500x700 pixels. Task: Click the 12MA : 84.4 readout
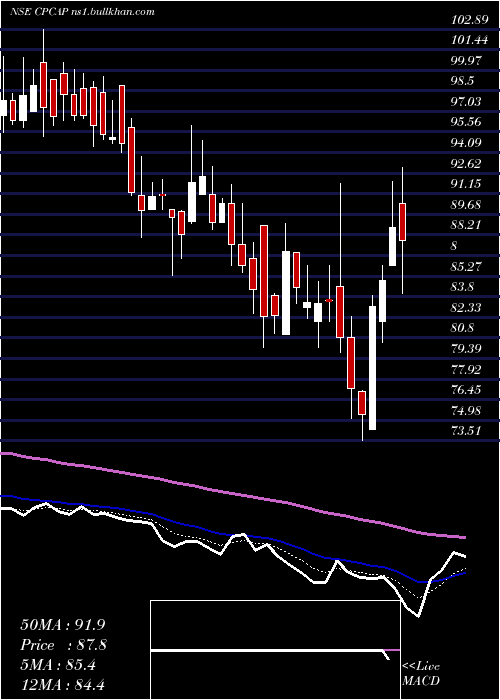coord(63,684)
